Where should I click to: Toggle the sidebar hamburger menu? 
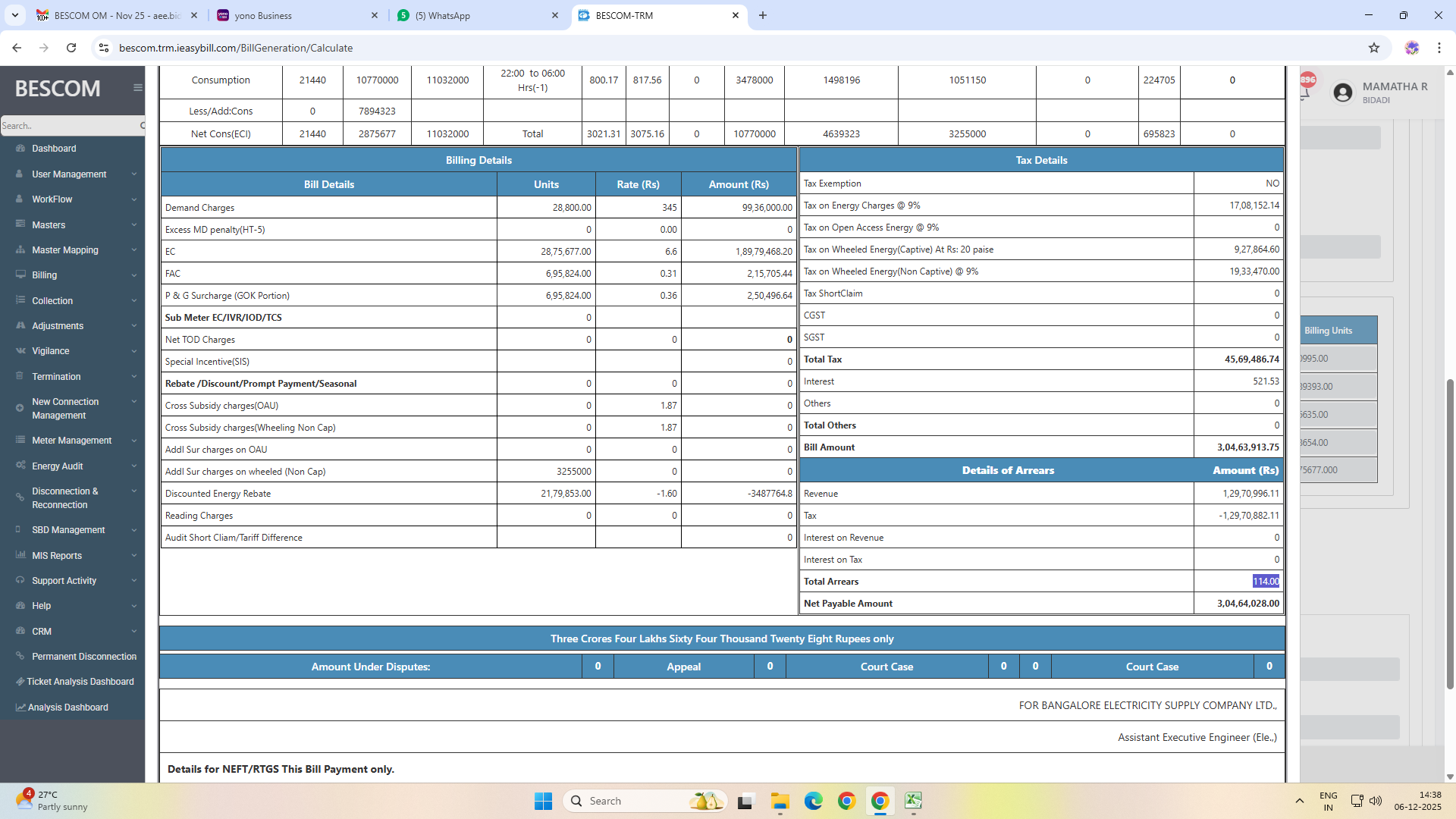pos(137,88)
